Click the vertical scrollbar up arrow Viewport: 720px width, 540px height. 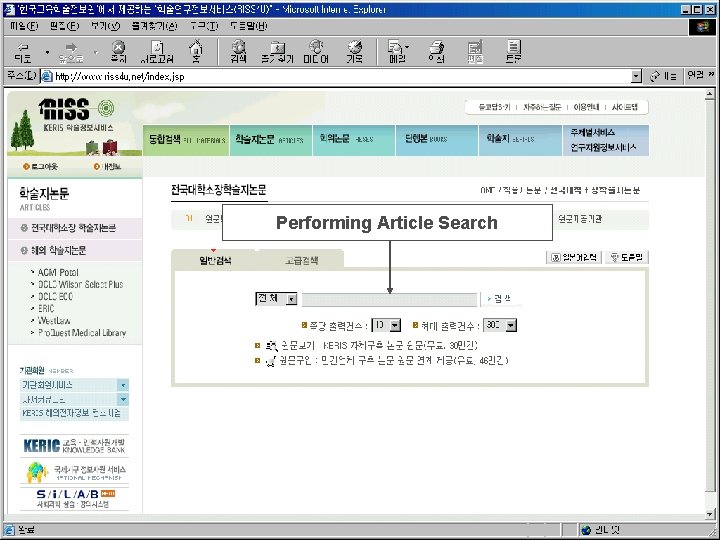[x=709, y=94]
